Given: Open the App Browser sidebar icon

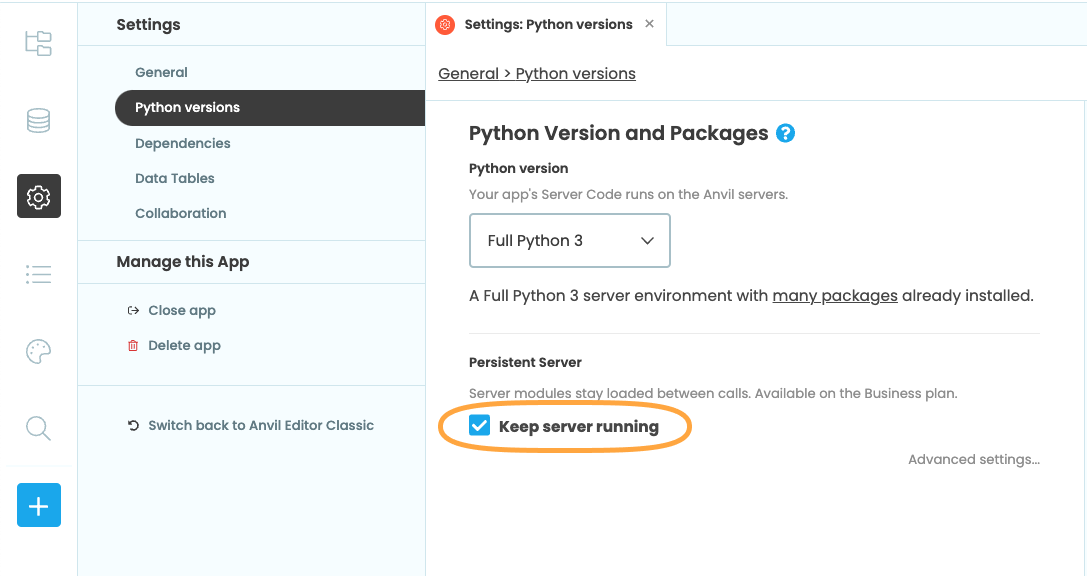Looking at the screenshot, I should point(38,43).
